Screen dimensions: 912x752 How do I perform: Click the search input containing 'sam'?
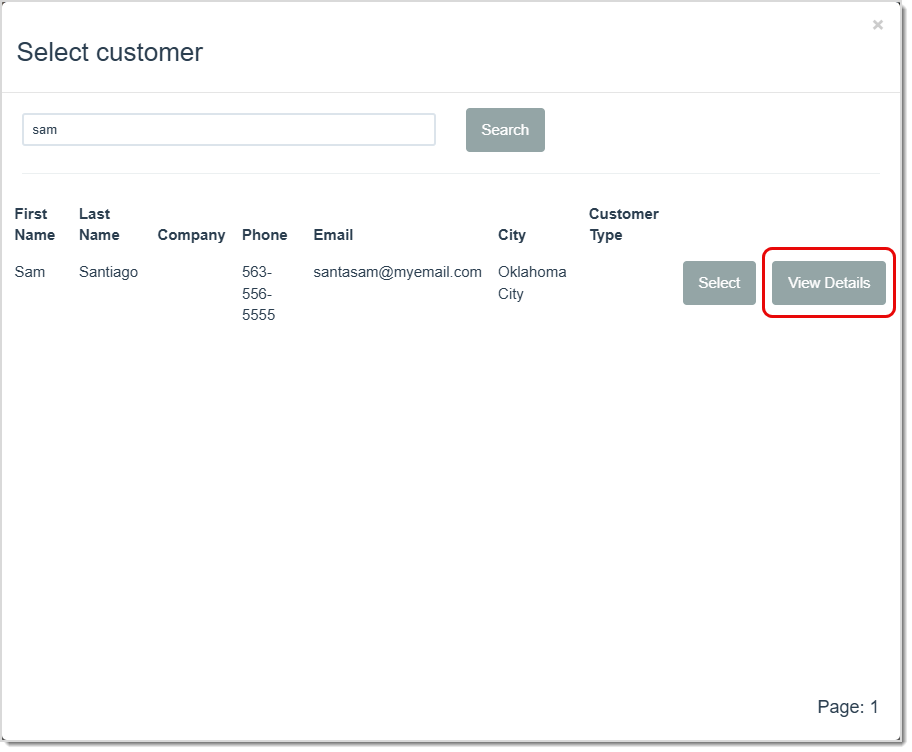coord(228,129)
